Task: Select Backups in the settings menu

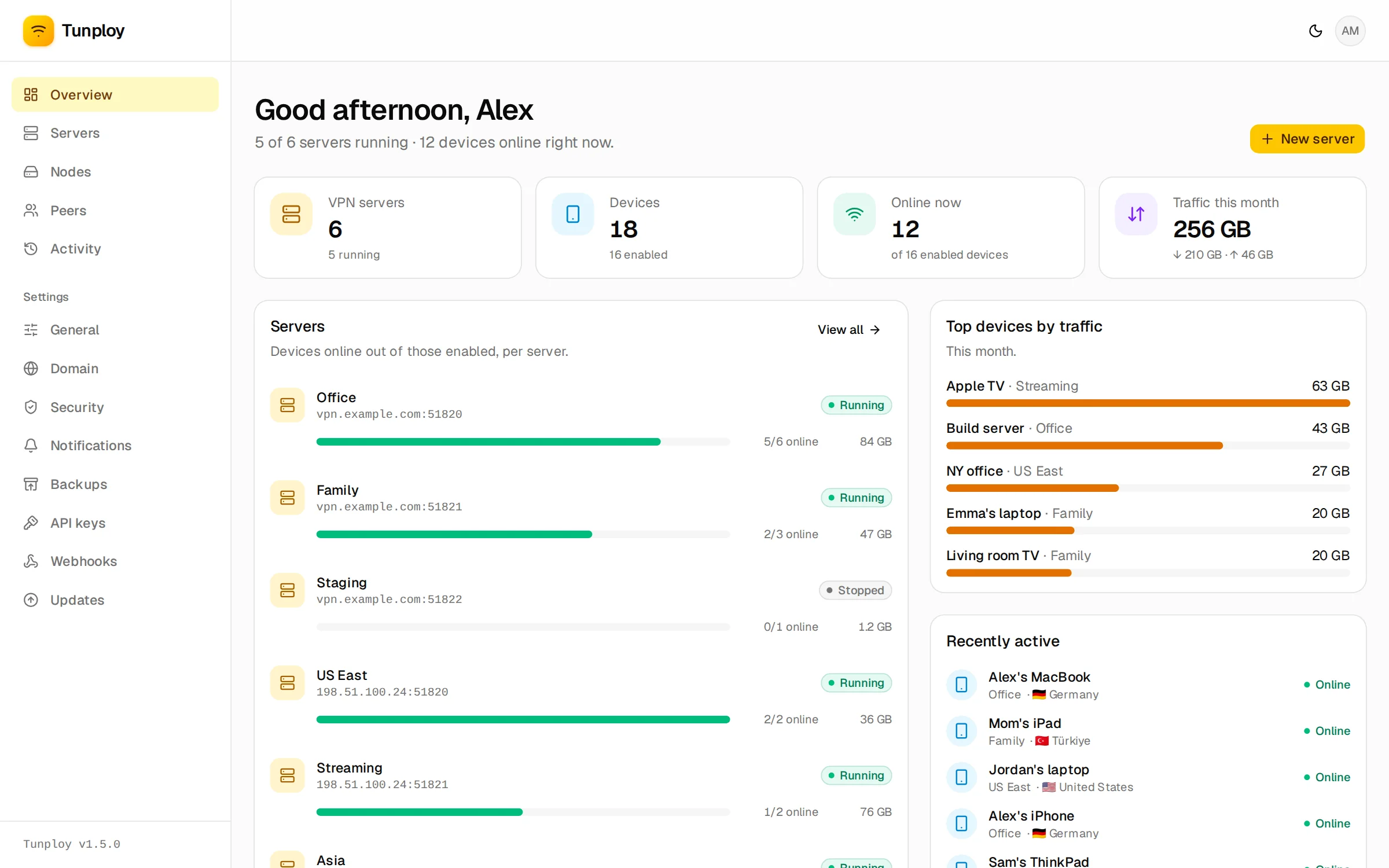Action: pyautogui.click(x=115, y=484)
